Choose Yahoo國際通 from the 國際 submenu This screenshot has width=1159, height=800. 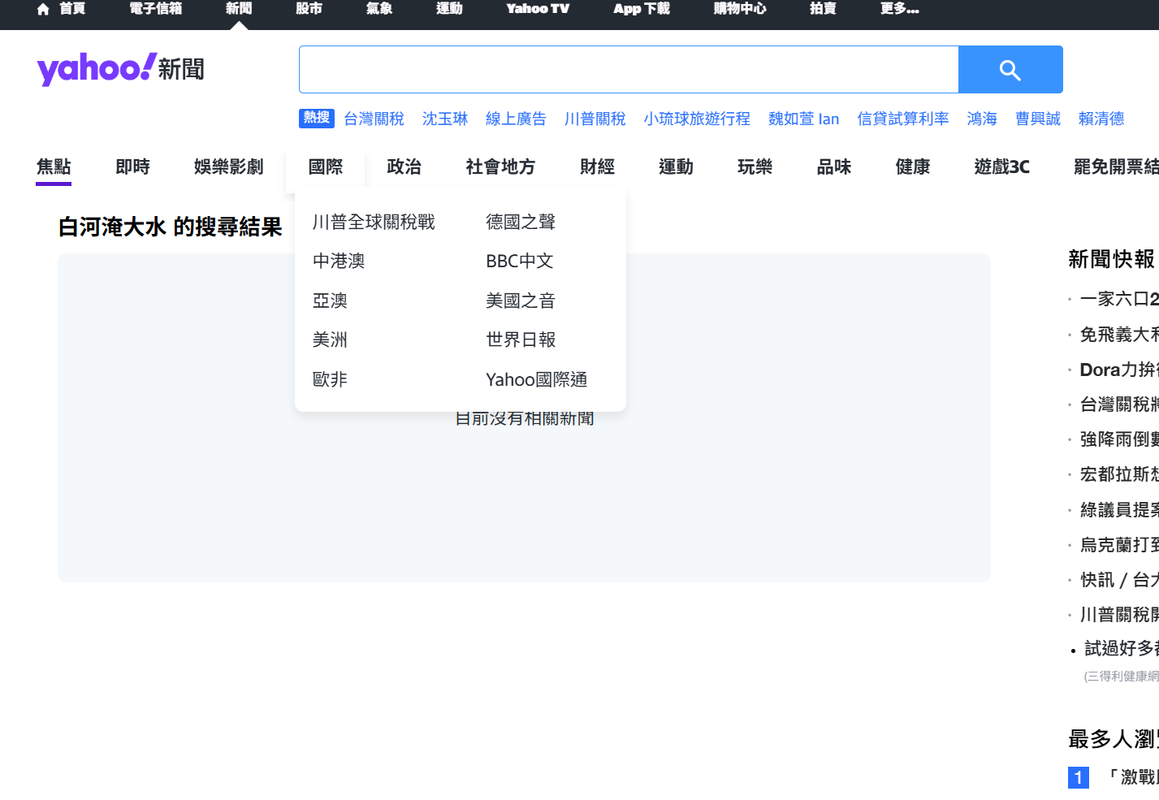coord(537,380)
